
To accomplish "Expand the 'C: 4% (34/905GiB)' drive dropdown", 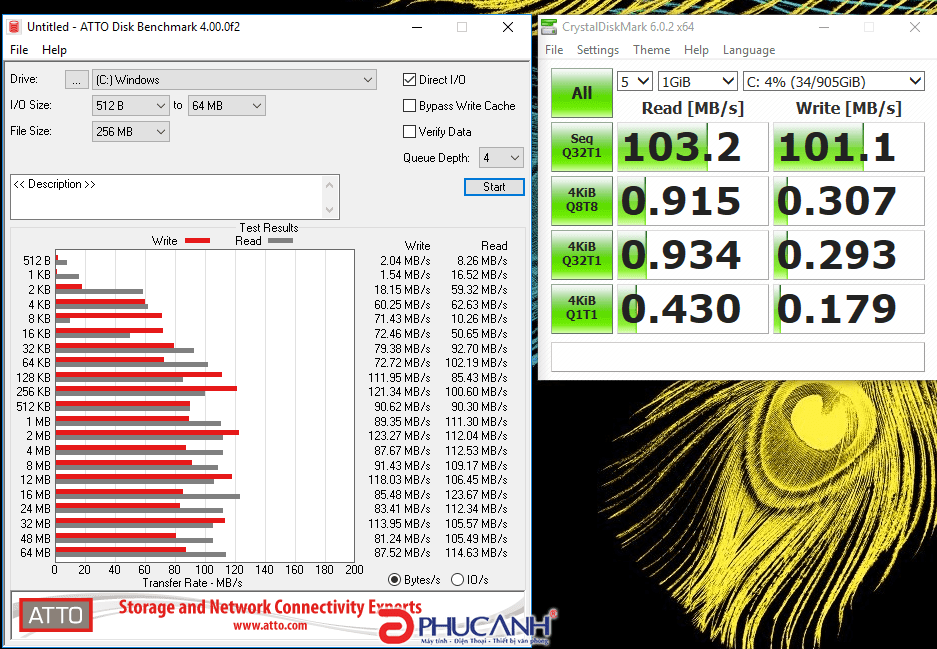I will pyautogui.click(x=834, y=82).
